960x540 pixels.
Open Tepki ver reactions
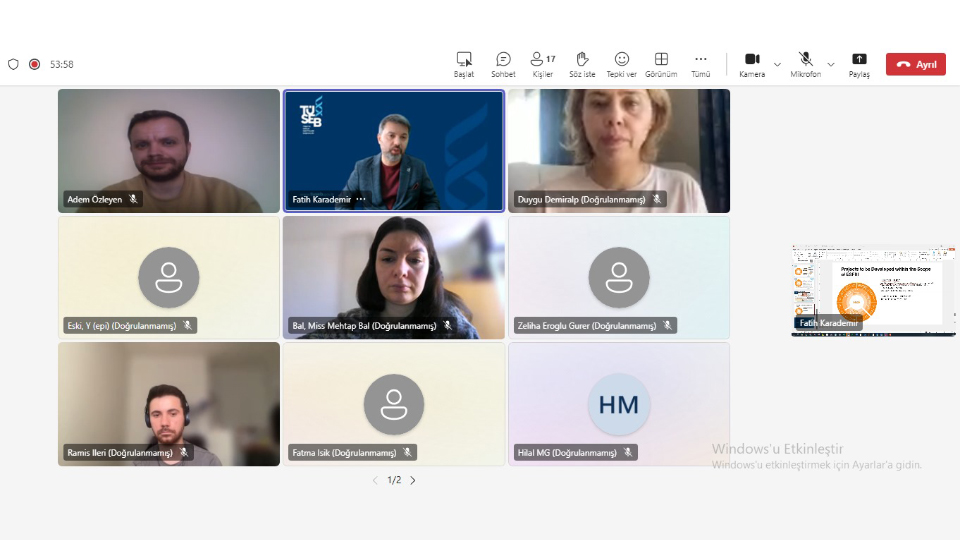tap(621, 64)
